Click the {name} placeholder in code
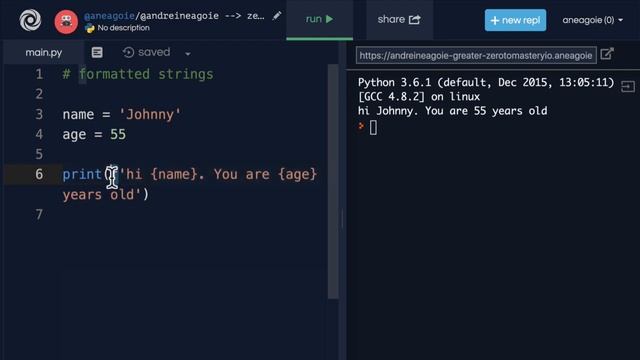The height and width of the screenshot is (360, 640). pos(174,174)
